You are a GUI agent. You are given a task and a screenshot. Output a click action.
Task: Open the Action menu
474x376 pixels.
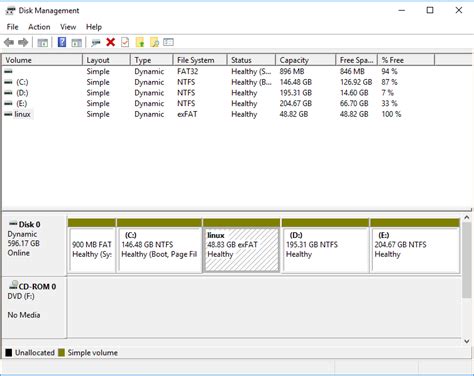(x=39, y=27)
